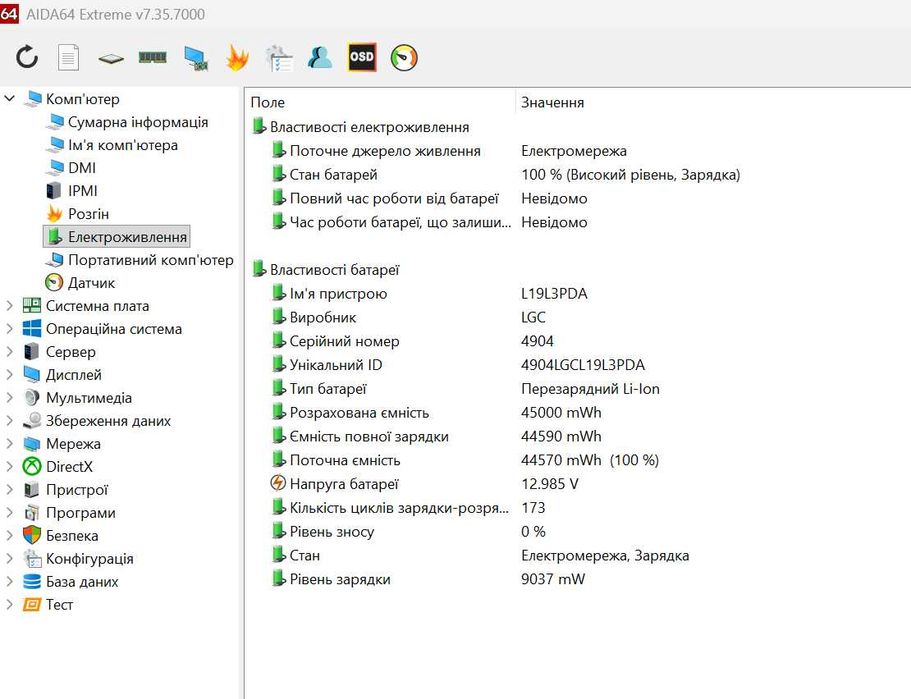Click the flame stress test icon
The height and width of the screenshot is (699, 911).
coord(237,58)
